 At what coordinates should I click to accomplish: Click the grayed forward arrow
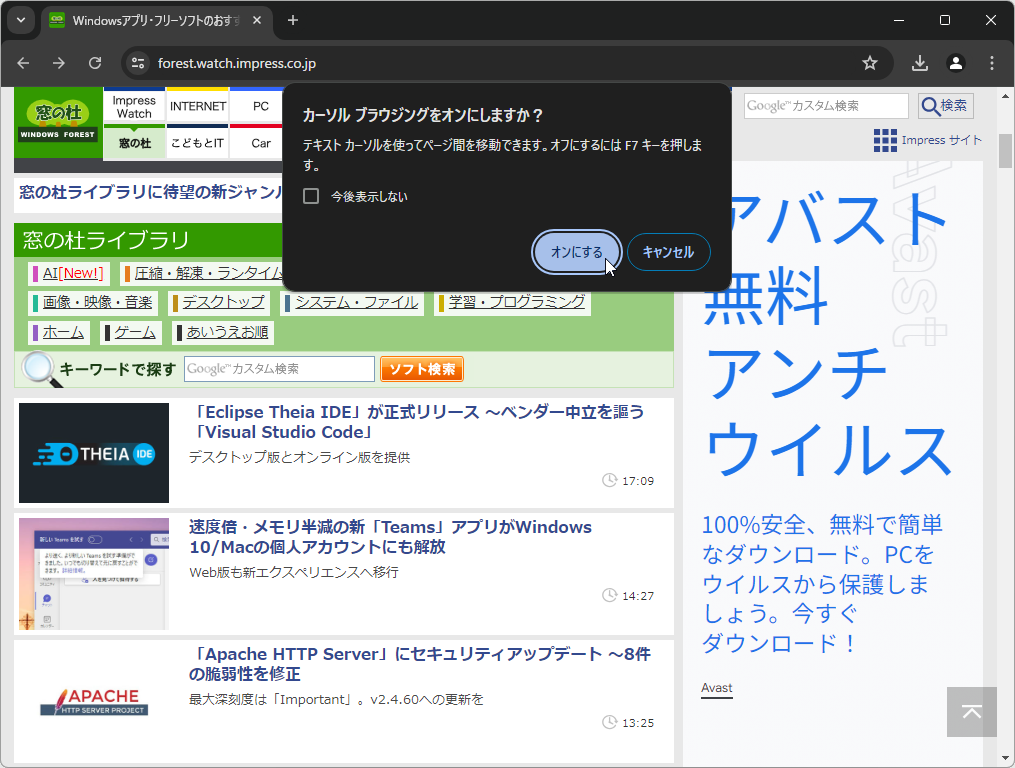point(59,62)
